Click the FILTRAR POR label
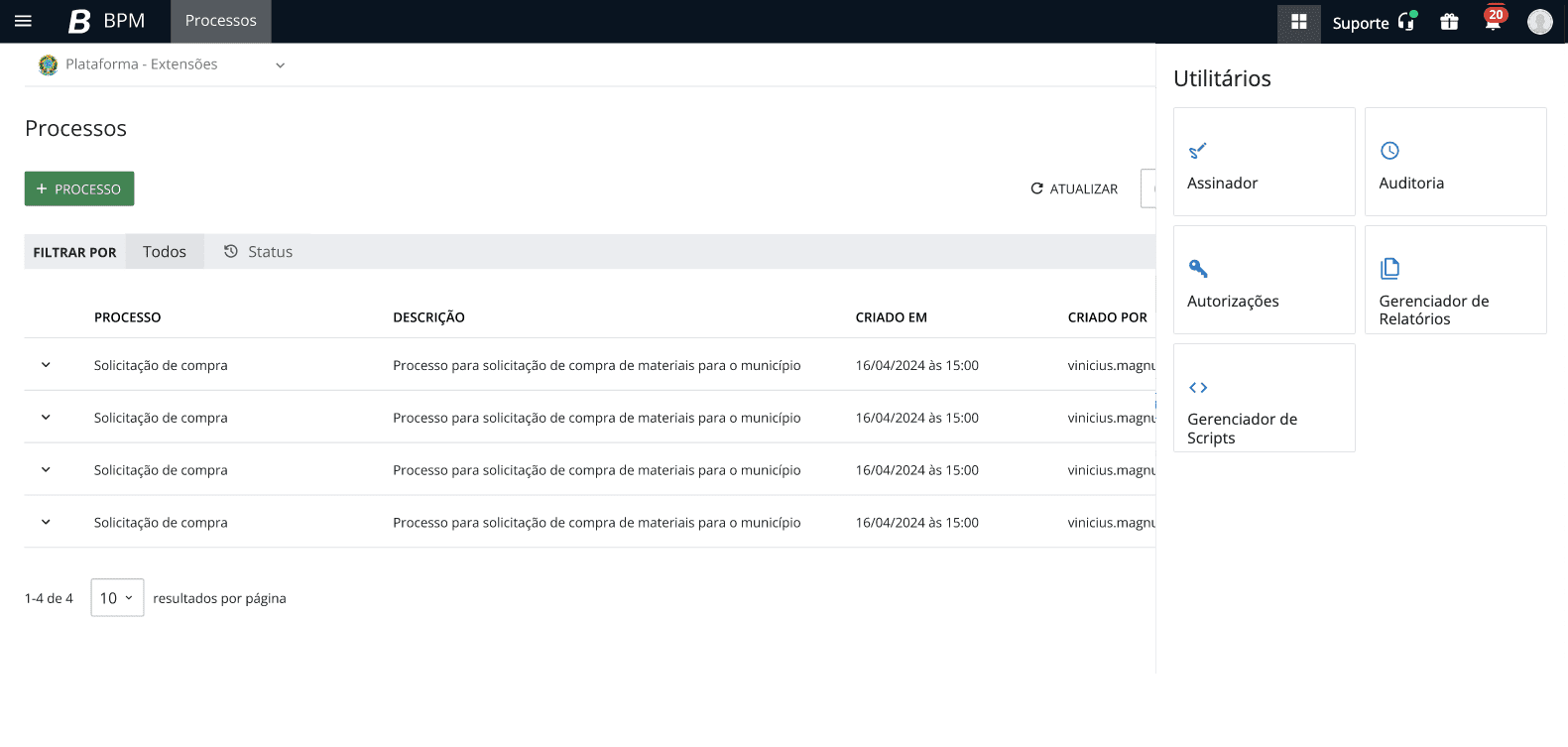Image resolution: width=1568 pixels, height=747 pixels. (x=74, y=253)
